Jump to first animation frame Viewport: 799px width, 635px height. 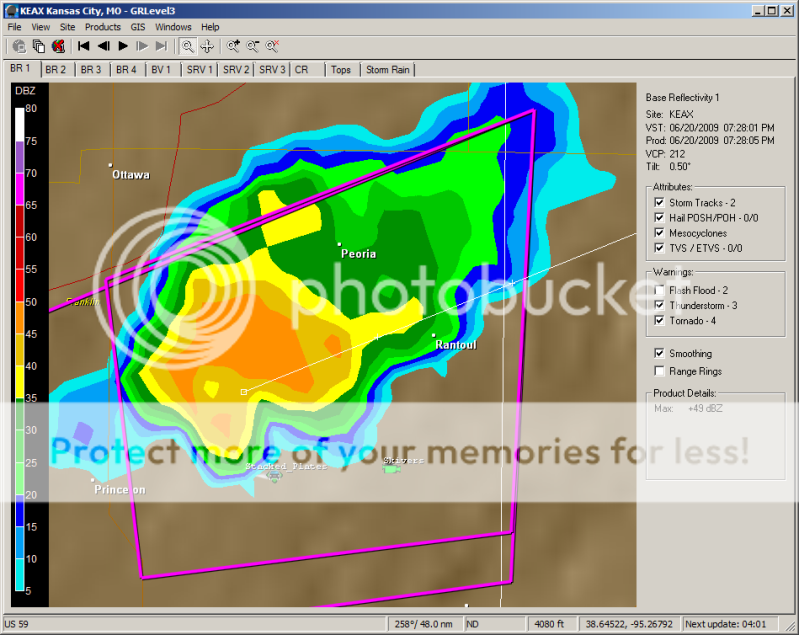click(x=84, y=46)
